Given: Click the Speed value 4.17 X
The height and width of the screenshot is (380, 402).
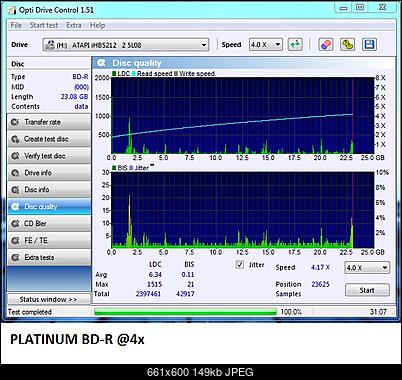Looking at the screenshot, I should click(x=320, y=267).
